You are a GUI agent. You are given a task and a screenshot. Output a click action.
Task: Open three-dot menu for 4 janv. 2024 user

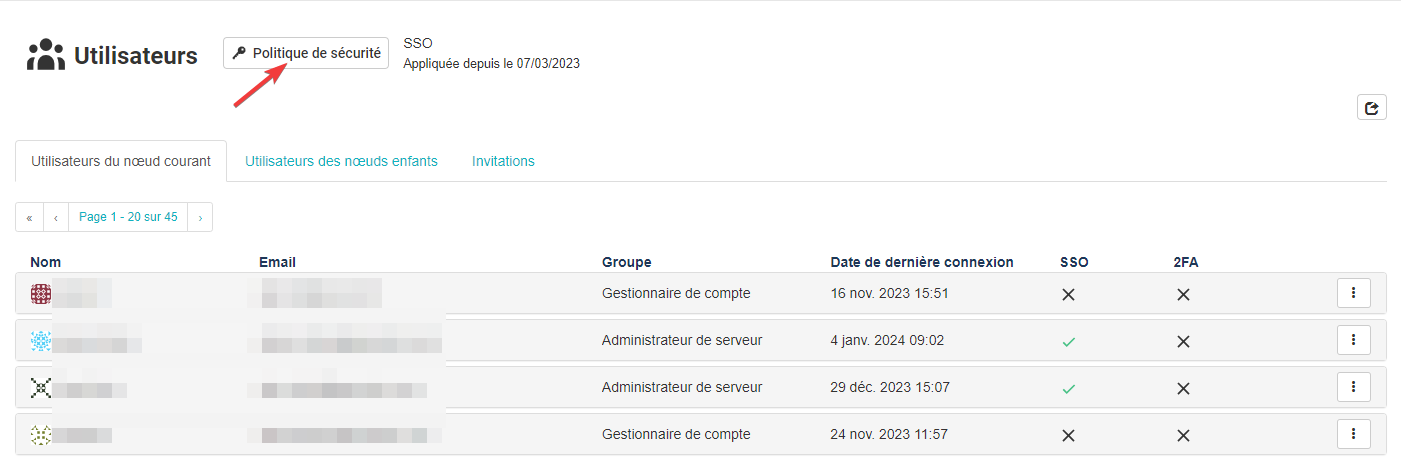[1353, 340]
